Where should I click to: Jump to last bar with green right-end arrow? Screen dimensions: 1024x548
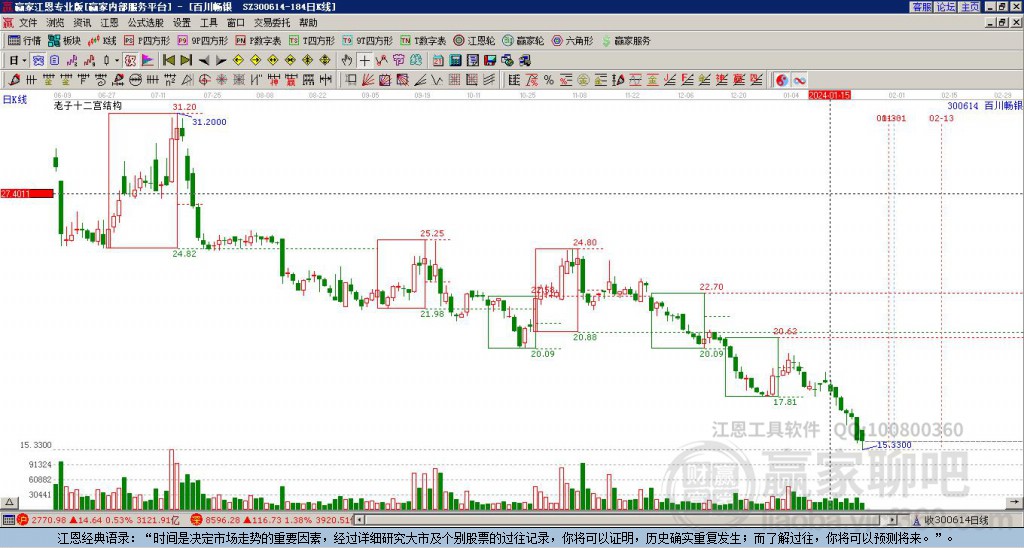[x=186, y=61]
